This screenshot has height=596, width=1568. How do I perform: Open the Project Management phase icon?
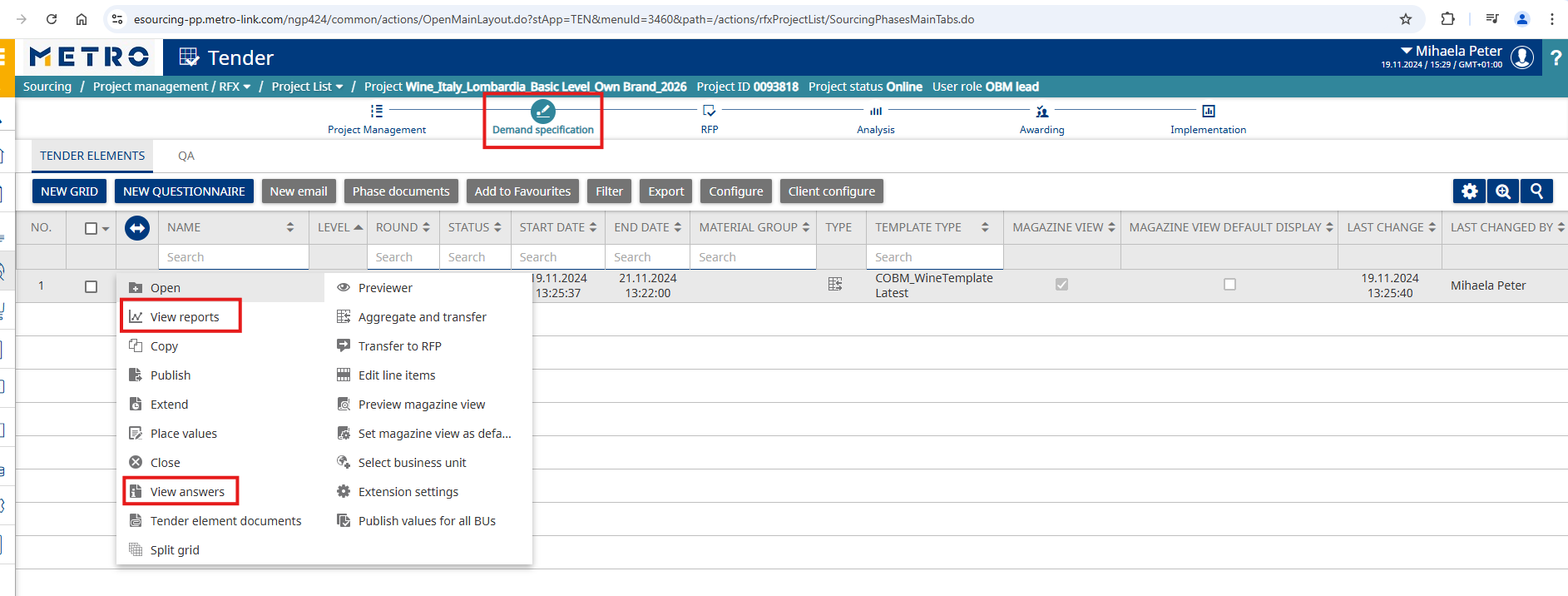coord(377,111)
